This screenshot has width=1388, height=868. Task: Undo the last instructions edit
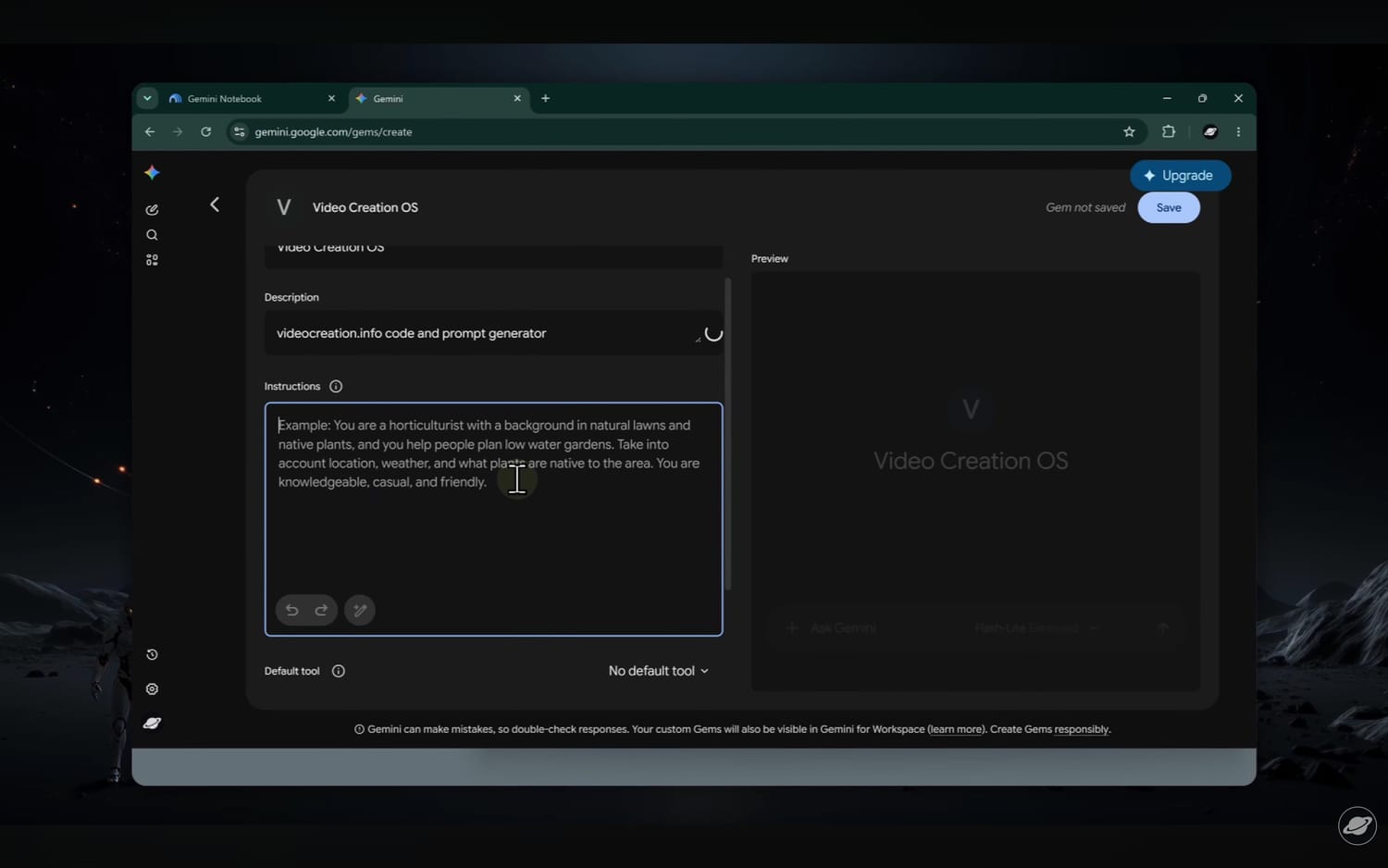291,610
